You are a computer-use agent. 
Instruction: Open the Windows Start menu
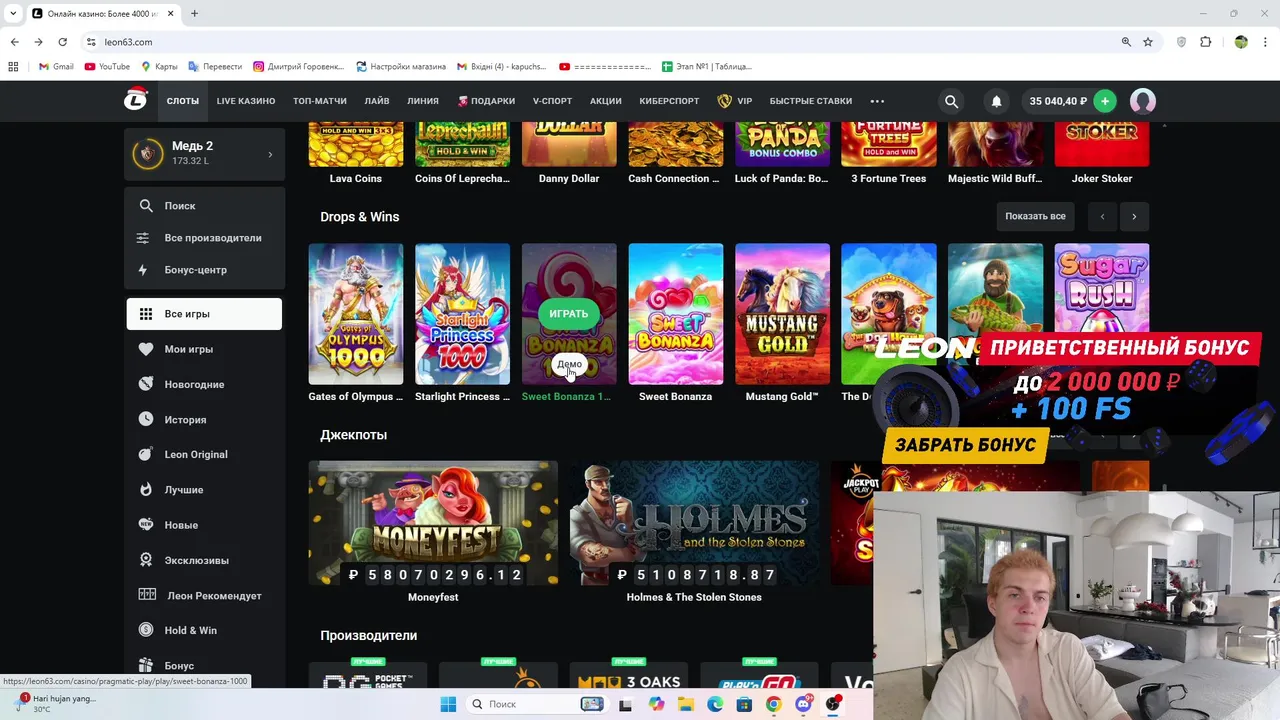[x=448, y=704]
